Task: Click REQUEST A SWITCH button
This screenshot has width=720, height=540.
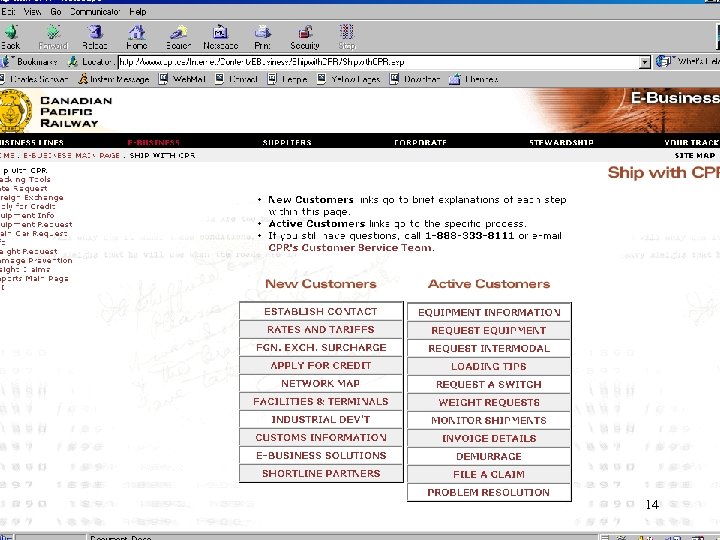Action: (489, 384)
